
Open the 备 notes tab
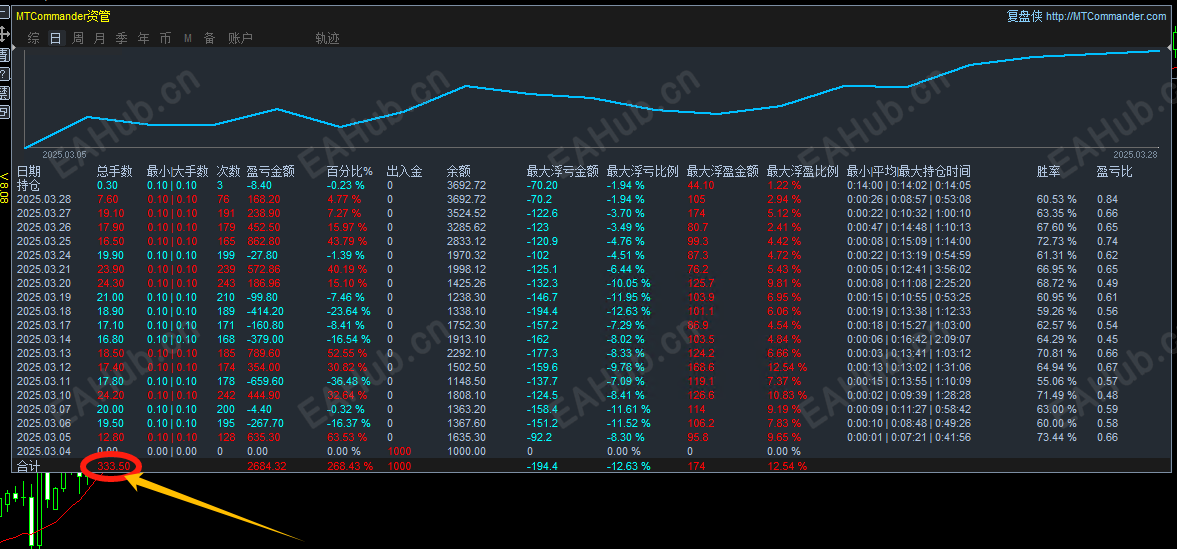[x=209, y=38]
